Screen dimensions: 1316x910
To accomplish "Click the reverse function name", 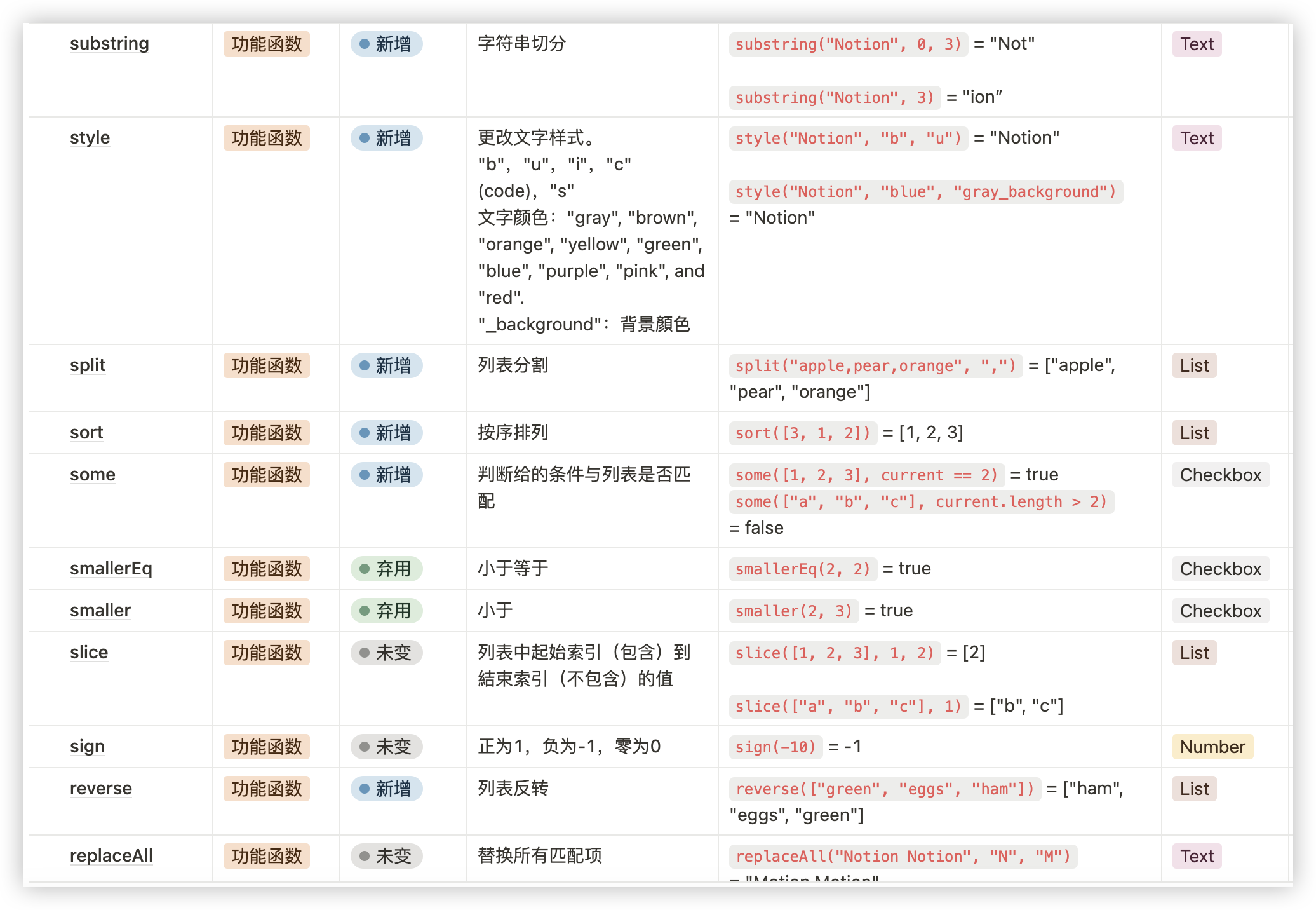I will [101, 789].
